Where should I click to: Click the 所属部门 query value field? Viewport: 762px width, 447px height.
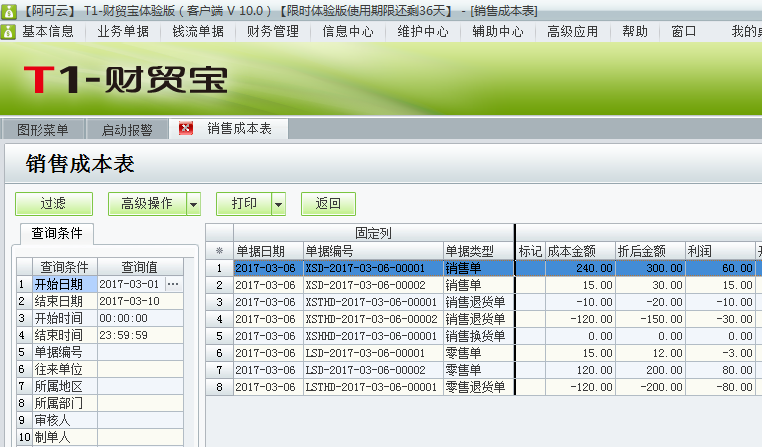tap(140, 403)
